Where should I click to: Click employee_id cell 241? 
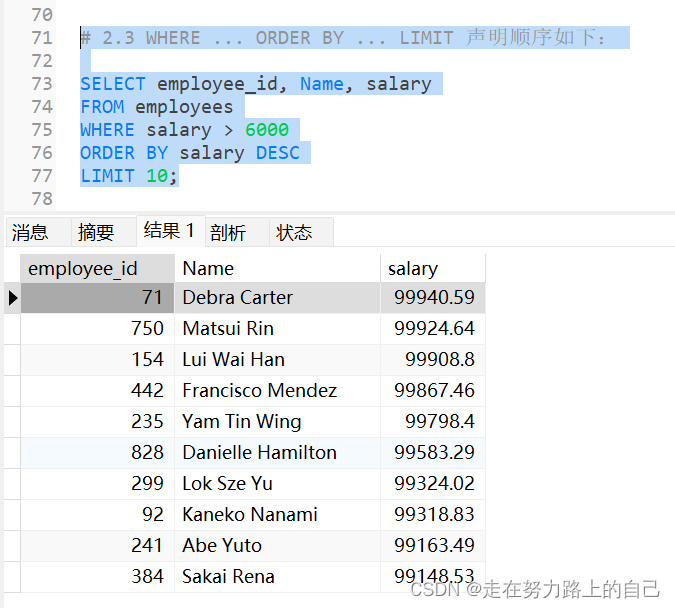click(97, 546)
